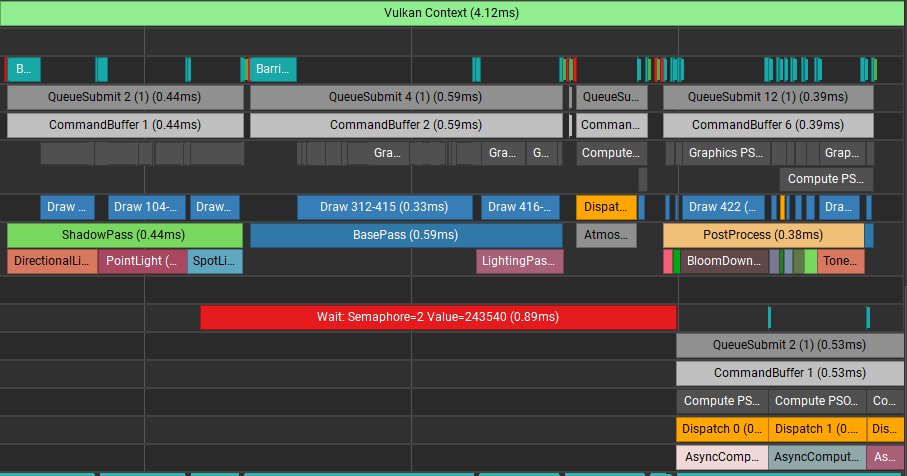Select the truncated Comman... zone

click(612, 125)
